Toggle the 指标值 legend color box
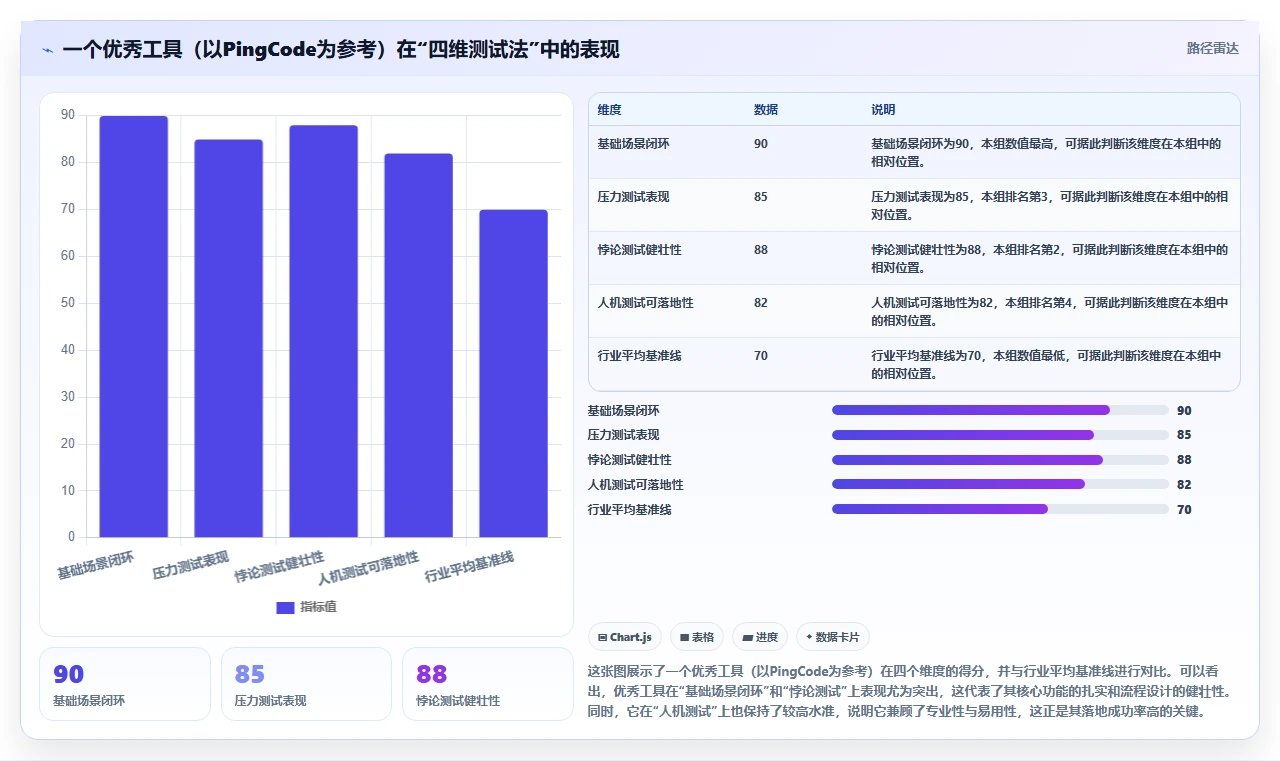The image size is (1280, 761). click(x=285, y=607)
